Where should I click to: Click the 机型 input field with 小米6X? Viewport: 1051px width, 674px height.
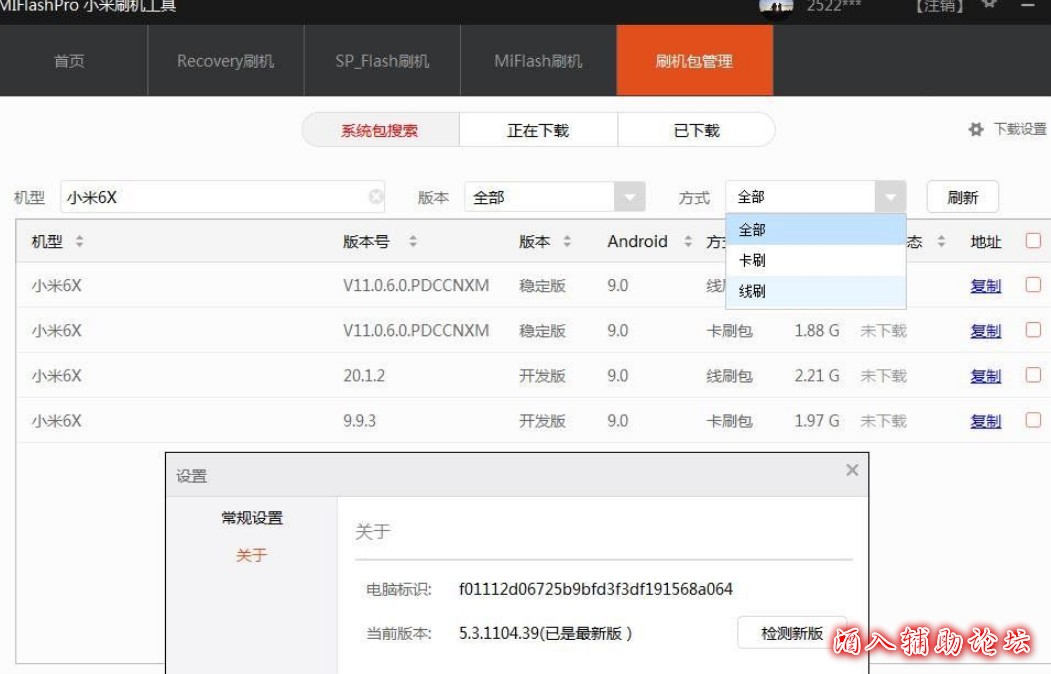pyautogui.click(x=210, y=197)
